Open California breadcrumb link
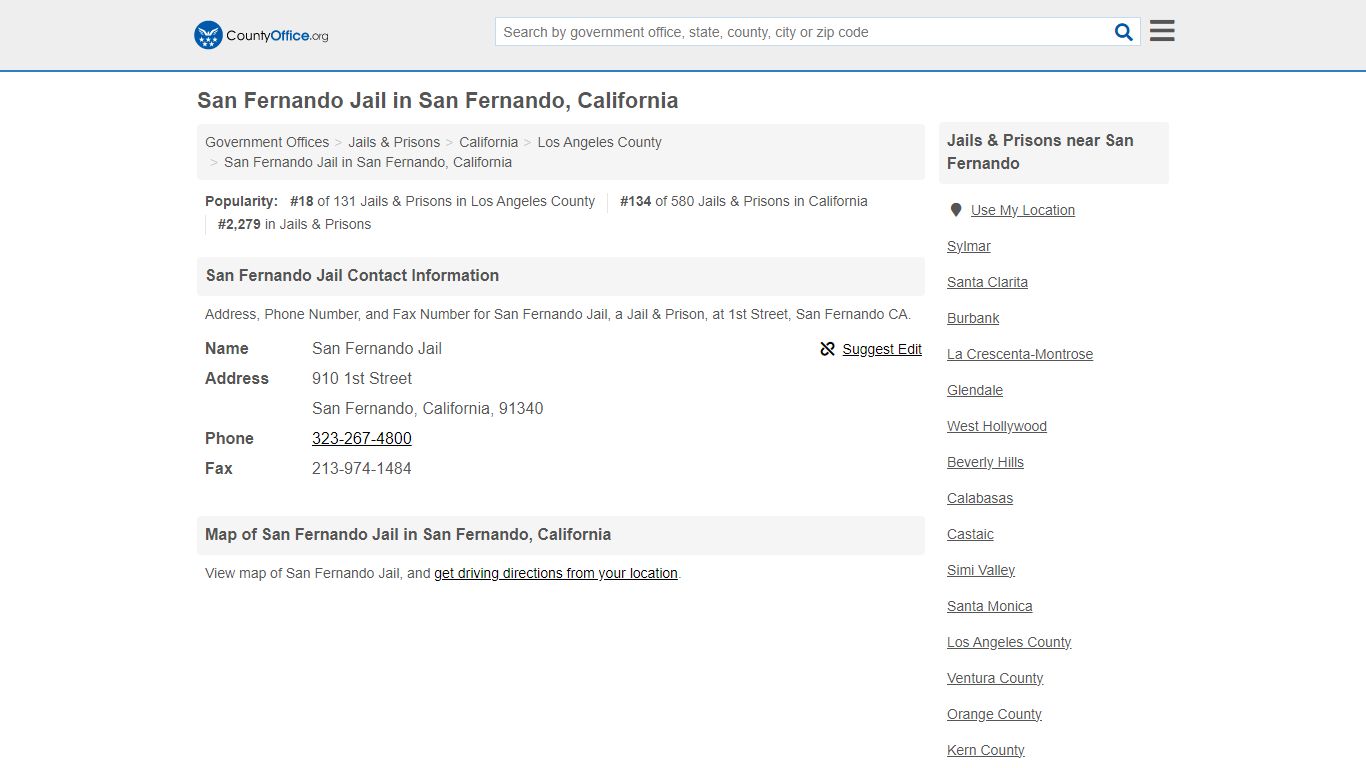1366x768 pixels. click(x=489, y=142)
